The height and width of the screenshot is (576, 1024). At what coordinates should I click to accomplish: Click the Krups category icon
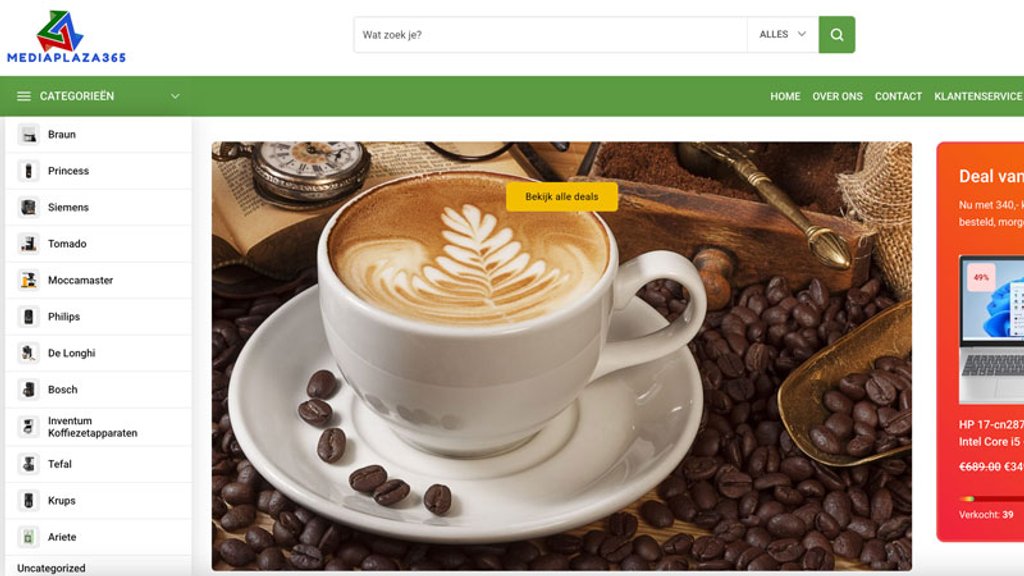click(28, 501)
